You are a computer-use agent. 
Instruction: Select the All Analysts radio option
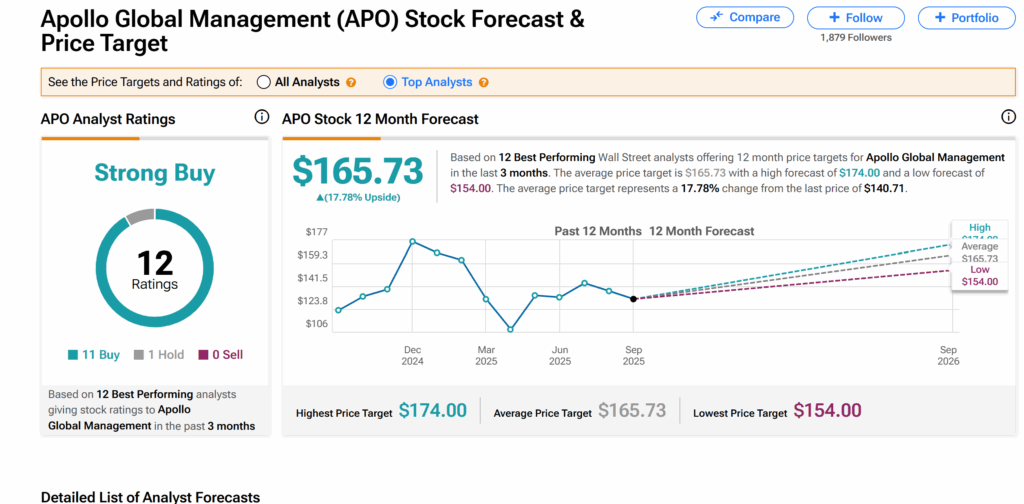point(264,82)
